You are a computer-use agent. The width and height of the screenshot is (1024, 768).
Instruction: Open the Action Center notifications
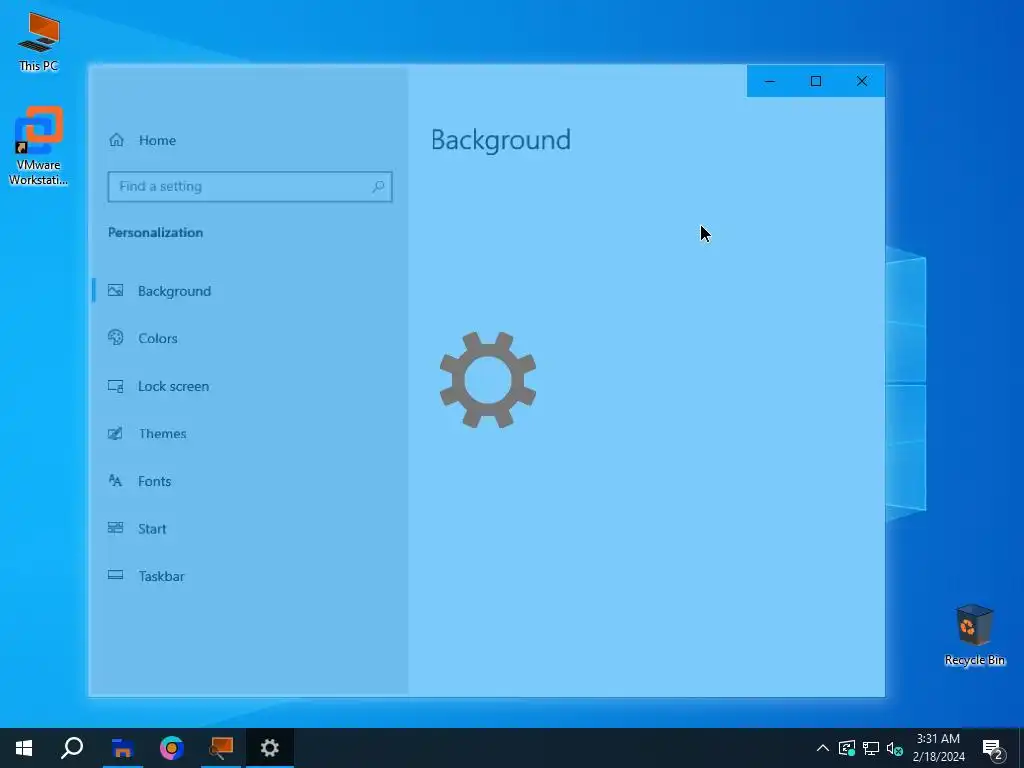(993, 748)
